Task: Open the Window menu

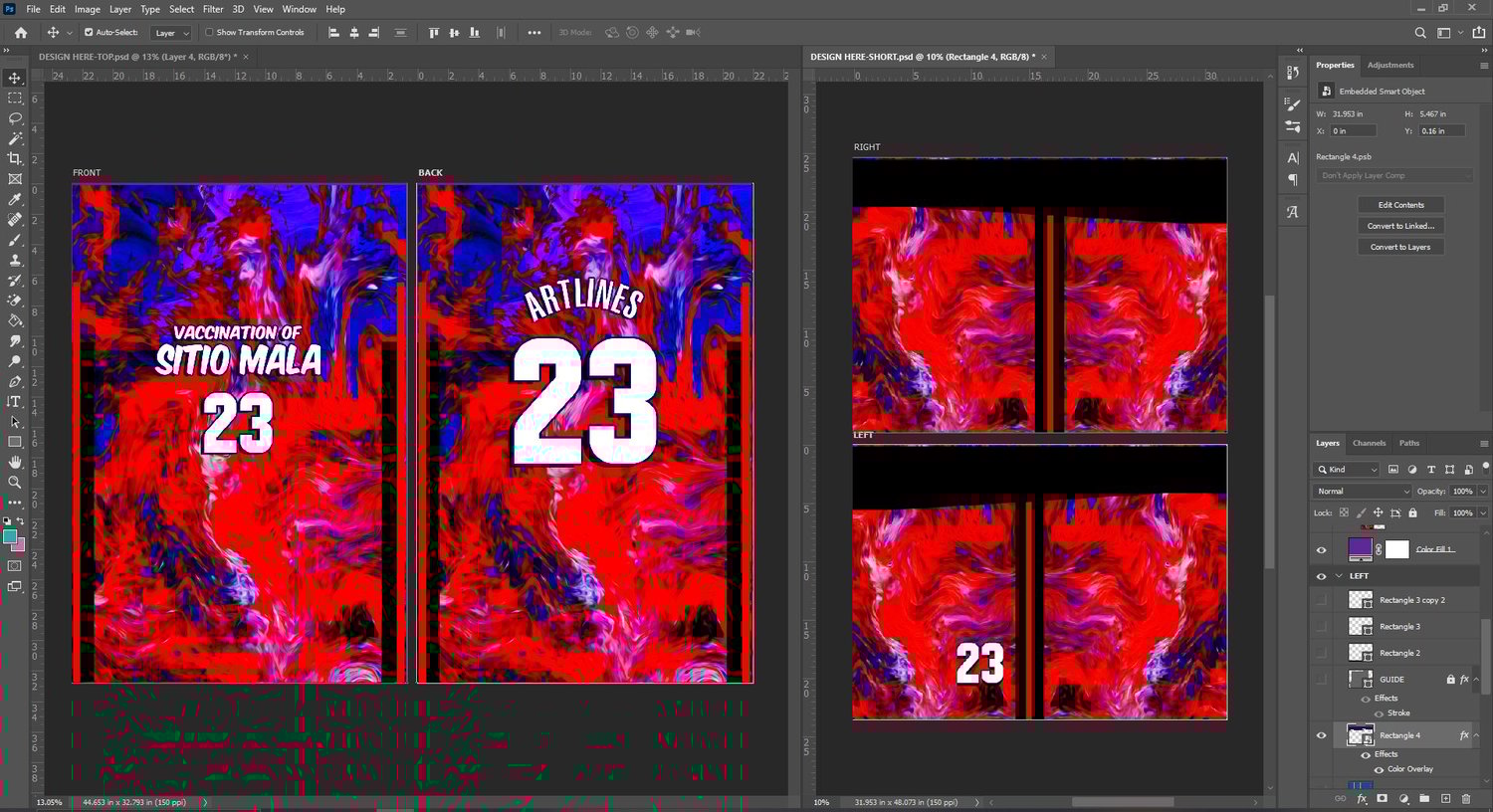Action: pyautogui.click(x=299, y=9)
